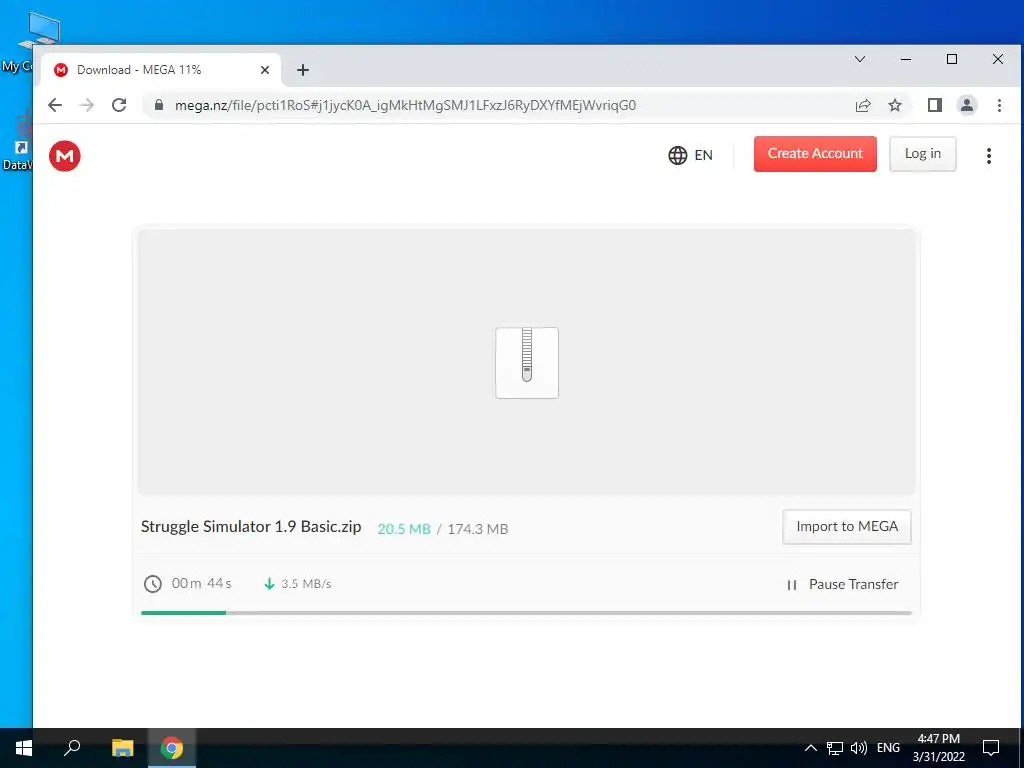Screen dimensions: 1024x768
Task: Go back in Chrome
Action: click(x=55, y=105)
